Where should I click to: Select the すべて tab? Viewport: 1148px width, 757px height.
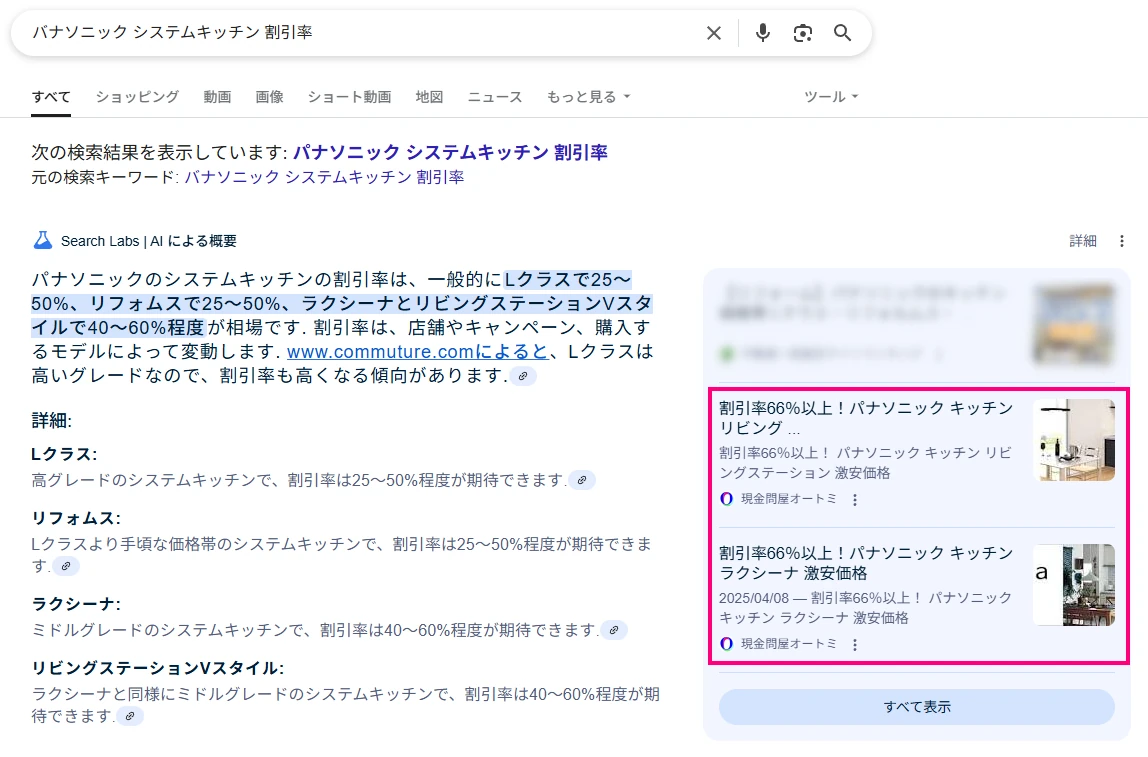pos(51,97)
